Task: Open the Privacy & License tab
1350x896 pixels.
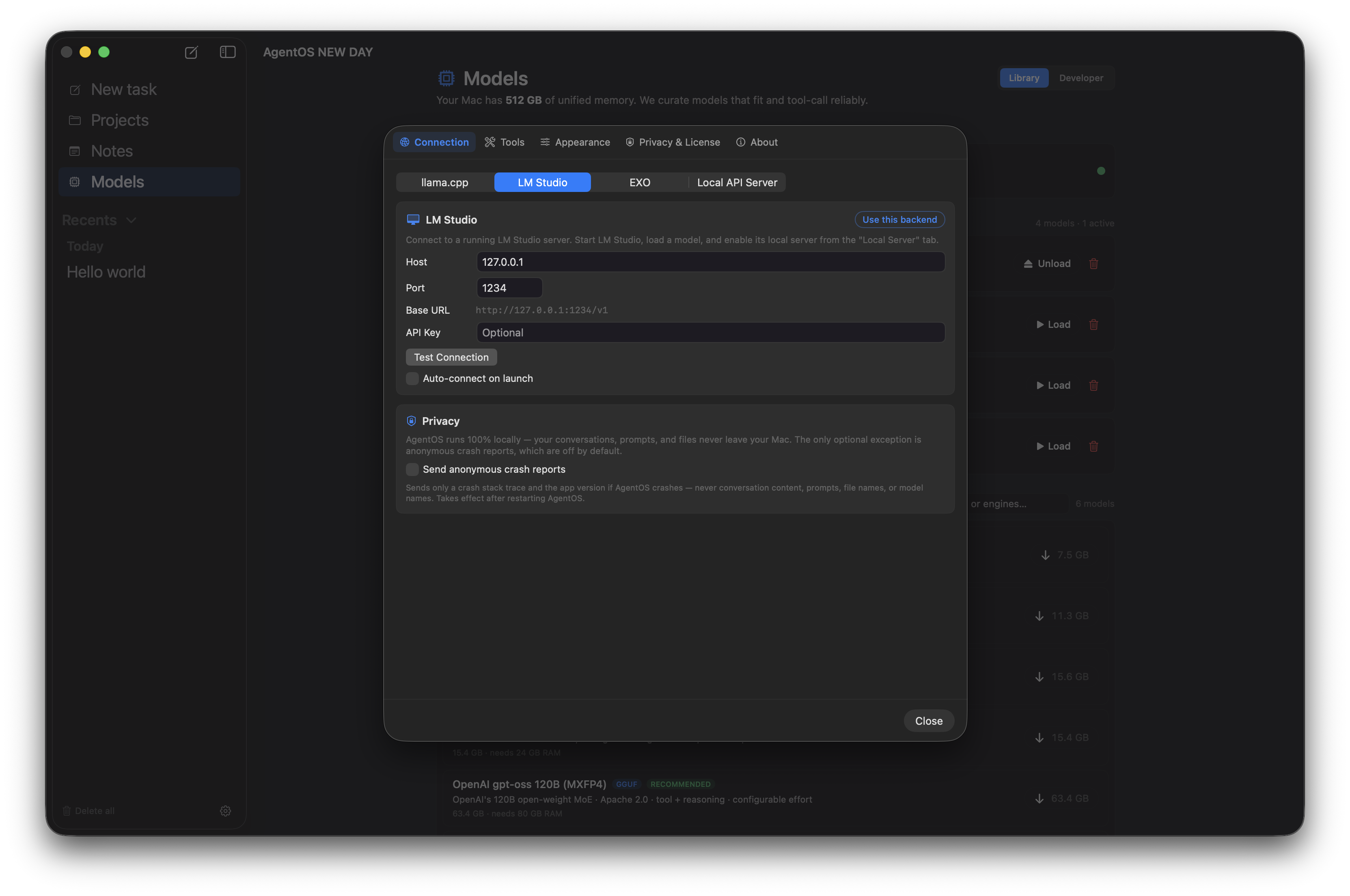Action: pyautogui.click(x=673, y=142)
